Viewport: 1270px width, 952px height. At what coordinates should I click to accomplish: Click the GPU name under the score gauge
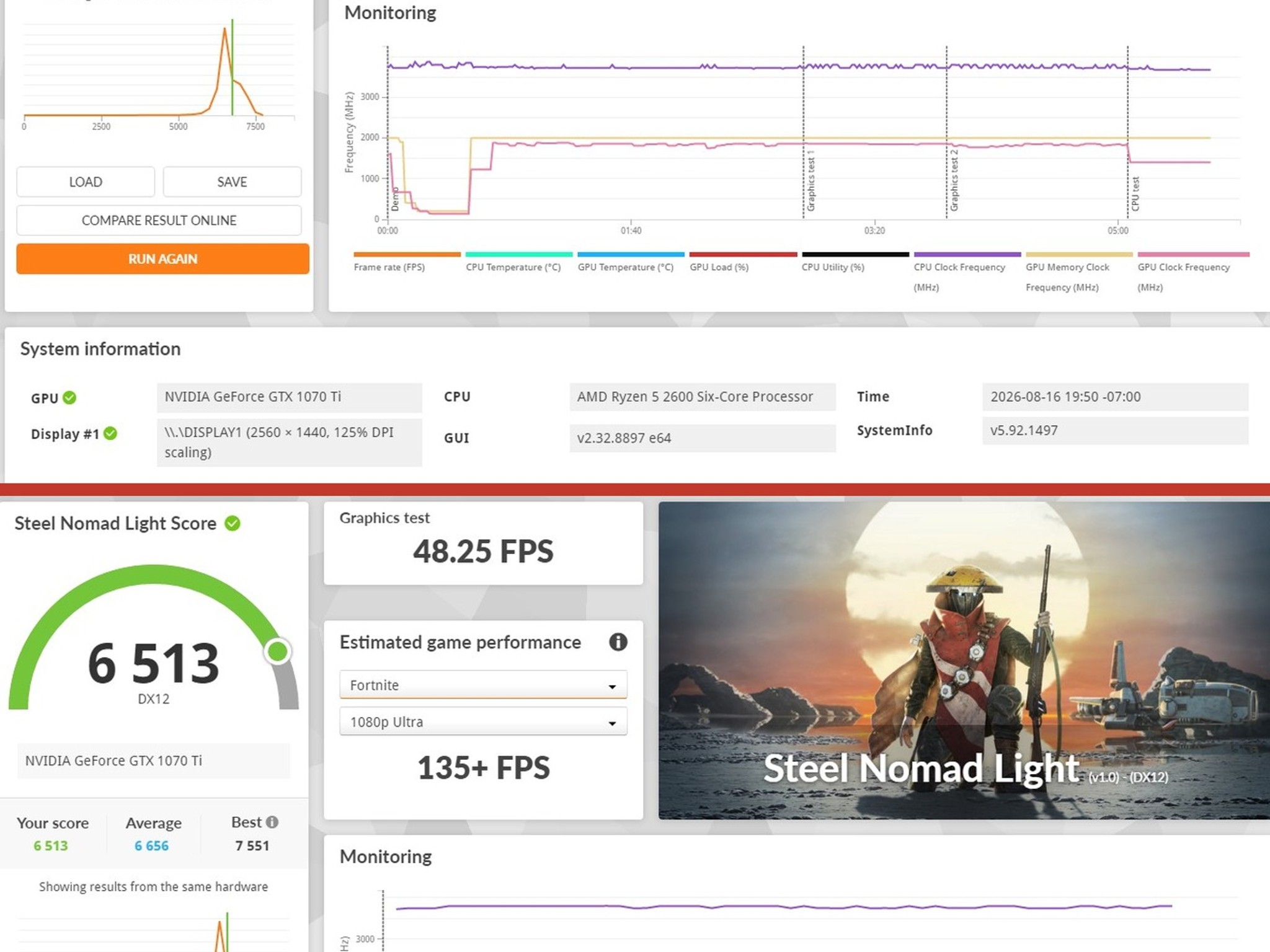pyautogui.click(x=153, y=760)
